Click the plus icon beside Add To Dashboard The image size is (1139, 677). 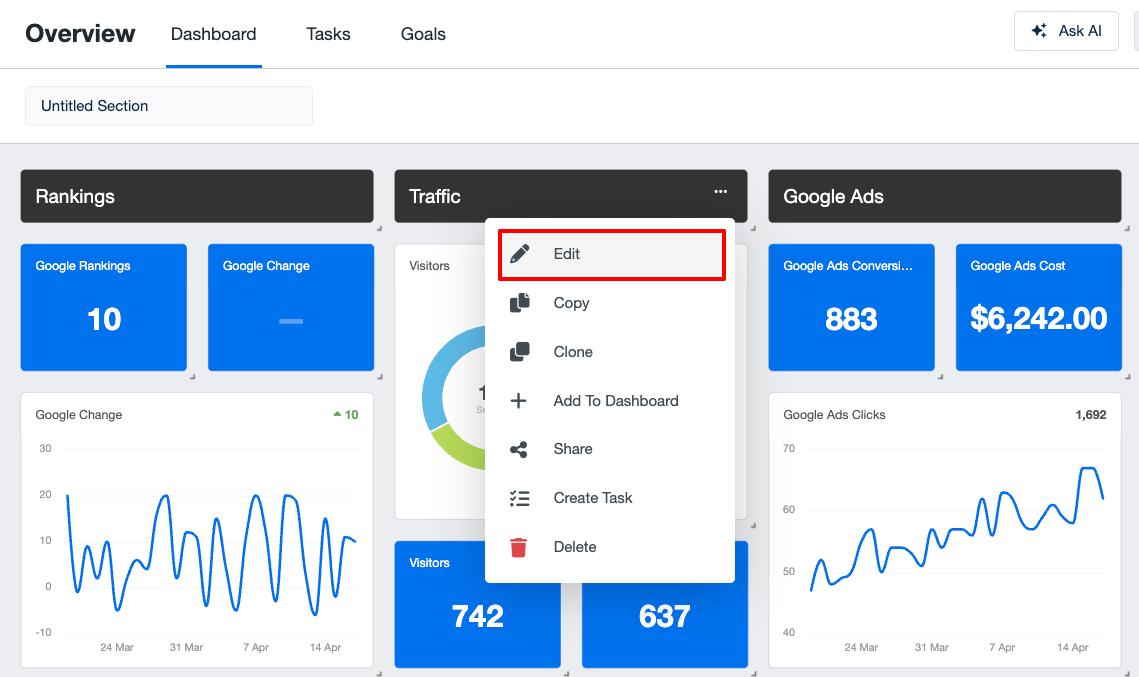[520, 400]
